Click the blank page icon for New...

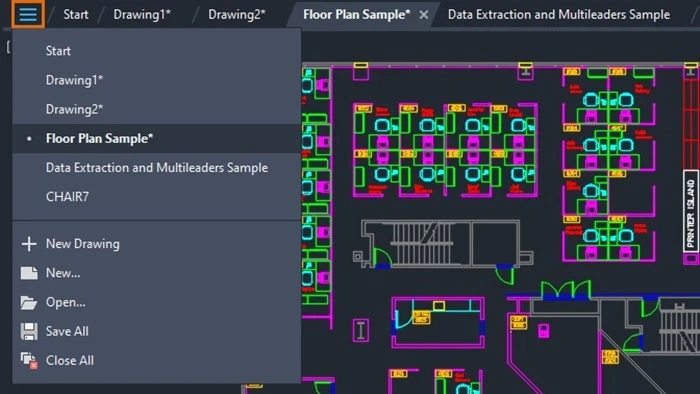click(x=29, y=273)
